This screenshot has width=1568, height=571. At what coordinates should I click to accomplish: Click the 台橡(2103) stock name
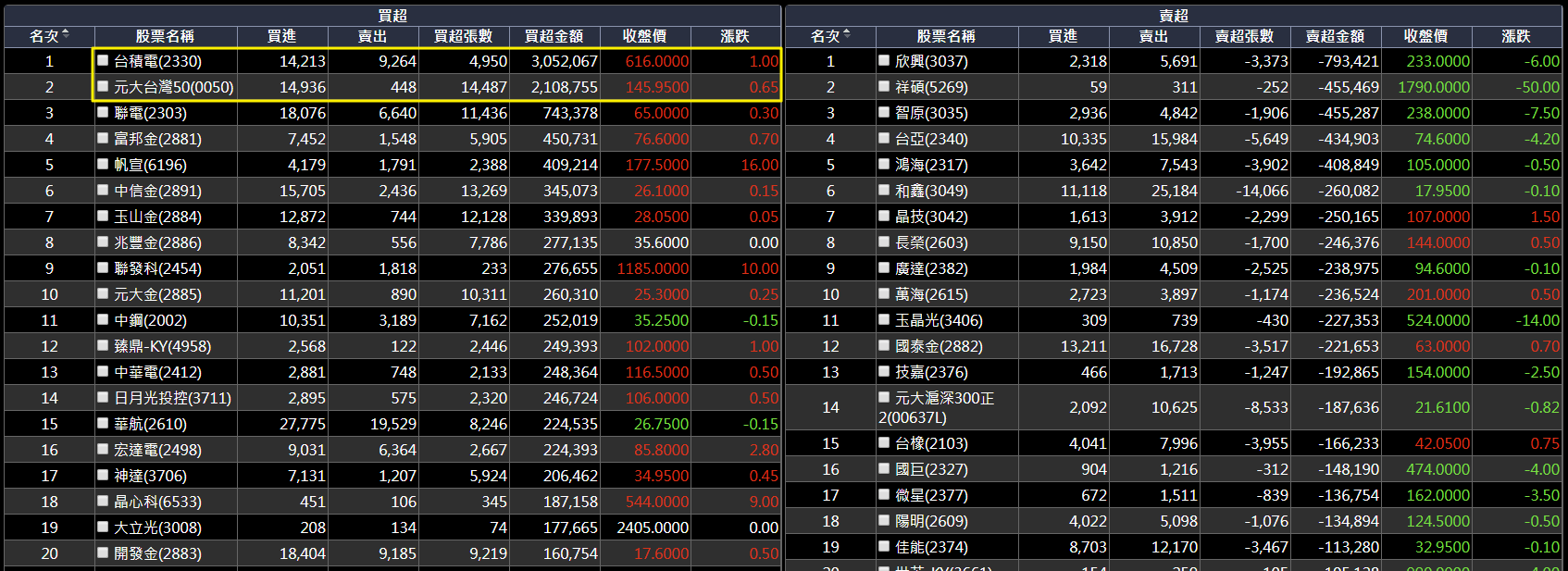point(931,443)
